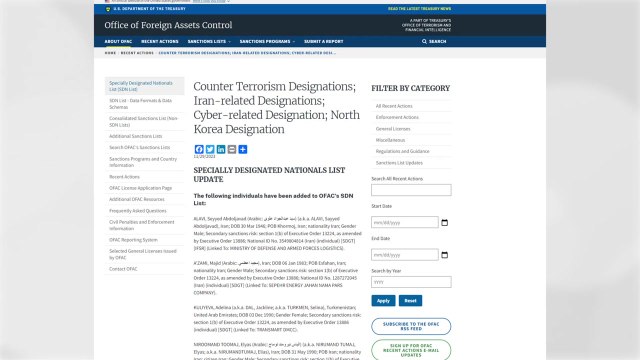The width and height of the screenshot is (640, 360).
Task: Click the Treasury seal icon in top bar
Action: pos(108,9)
